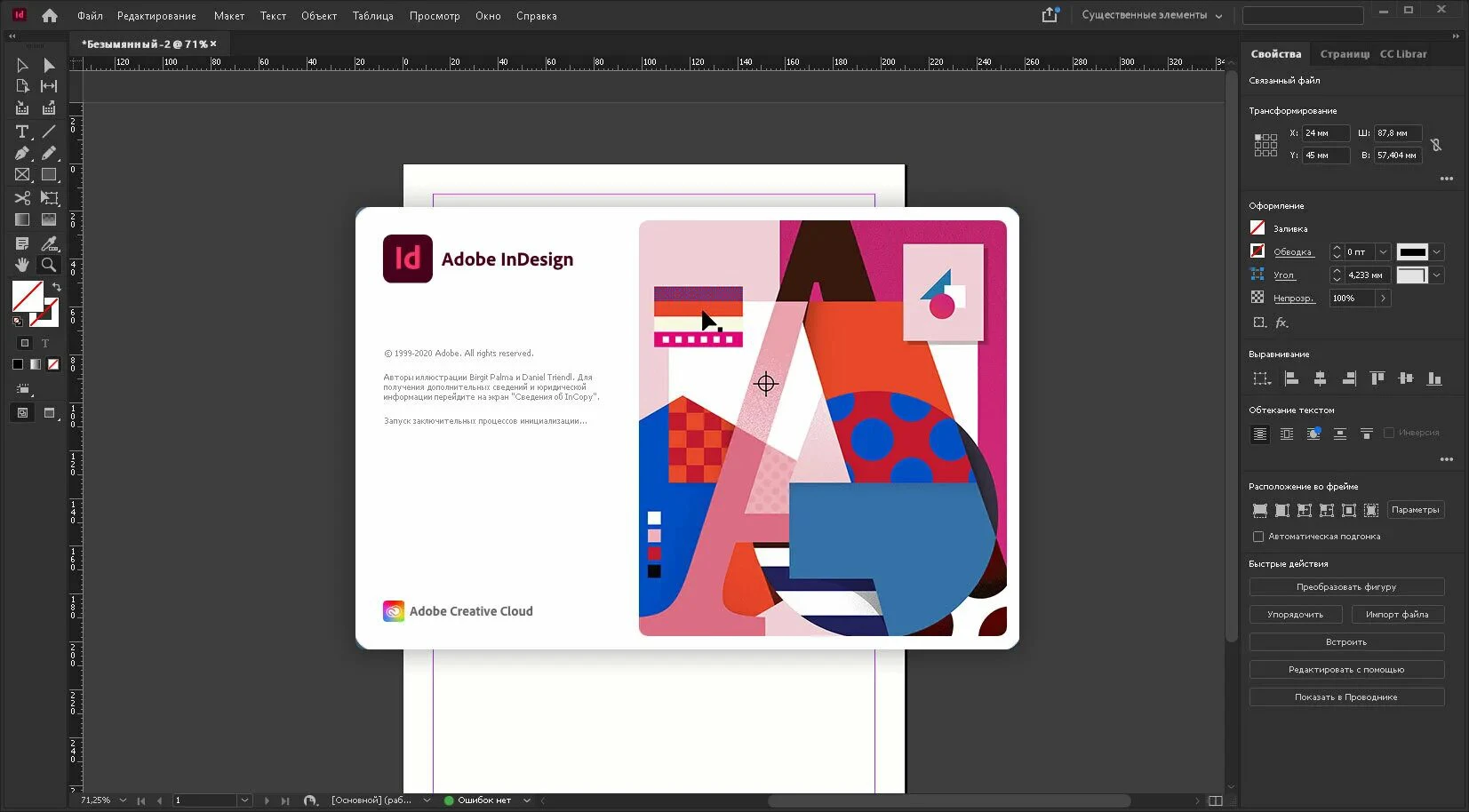Align left edges in the alignment section
Screen dimensions: 1469x812
[1291, 378]
